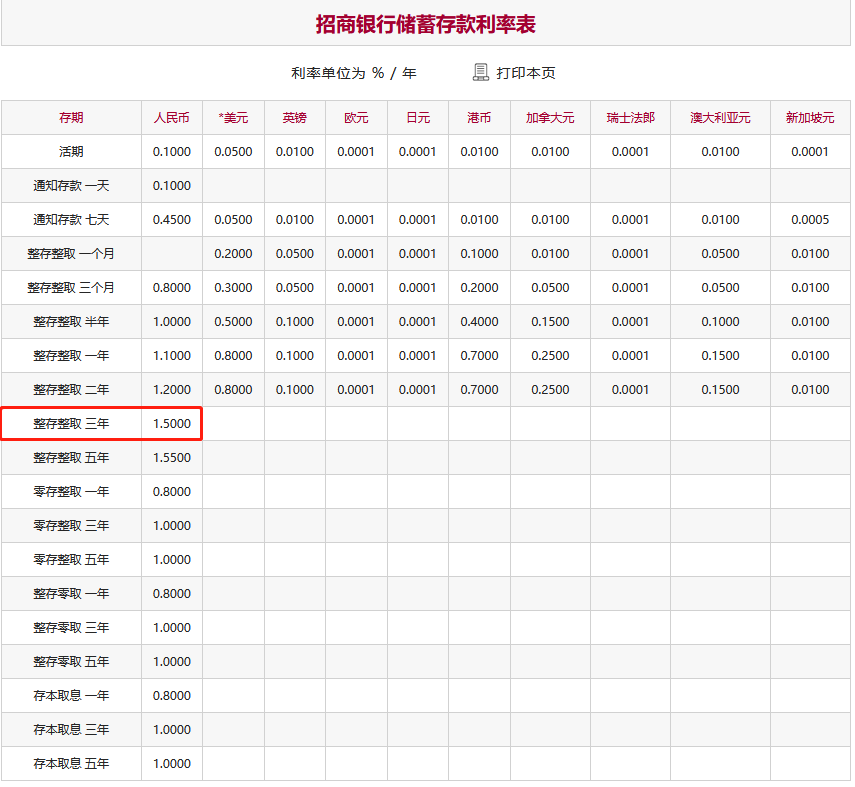The height and width of the screenshot is (787, 855).
Task: Click the 1.5000 rate in highlighted row
Action: [171, 424]
